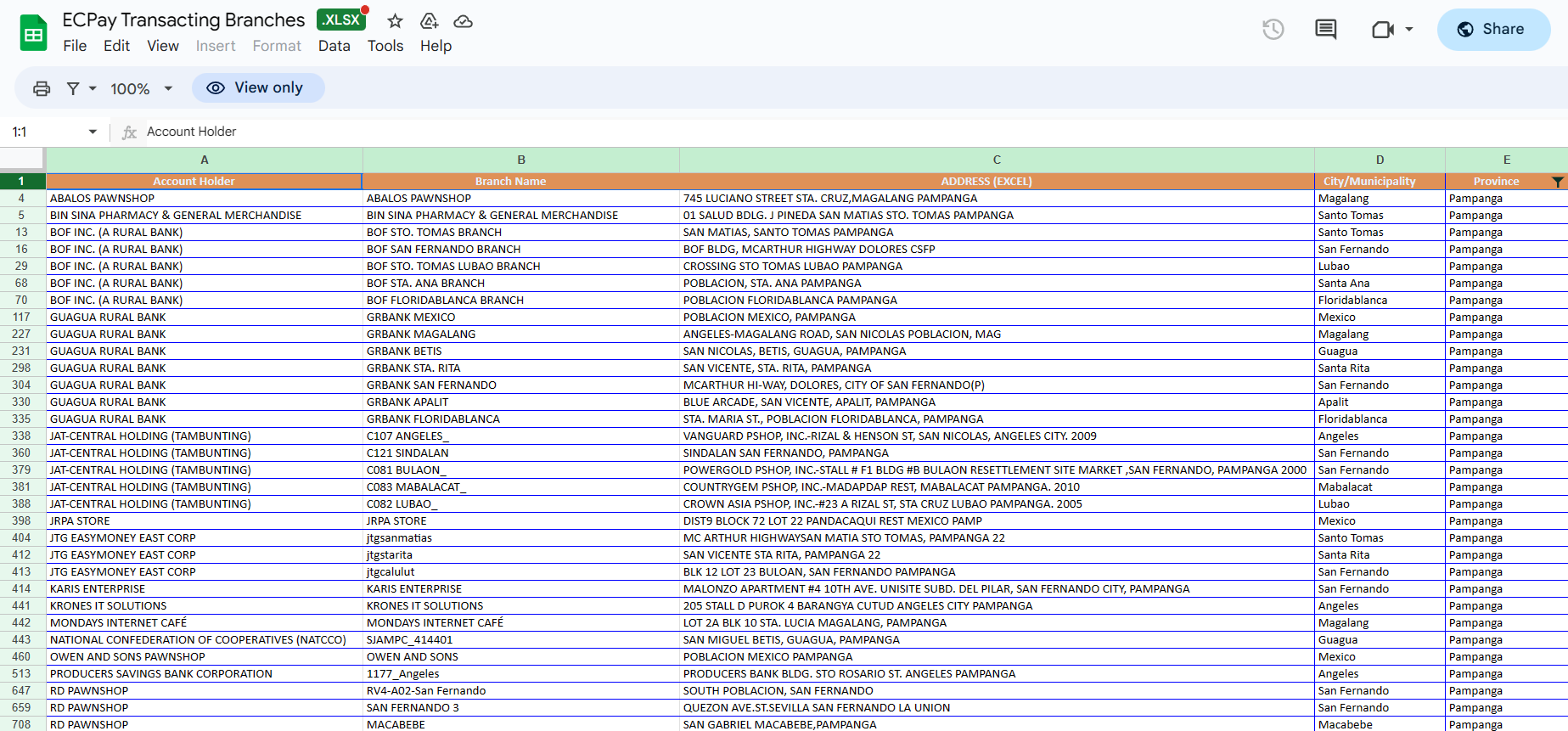Print the spreadsheet using the printer icon
The height and width of the screenshot is (731, 1568).
[x=42, y=88]
